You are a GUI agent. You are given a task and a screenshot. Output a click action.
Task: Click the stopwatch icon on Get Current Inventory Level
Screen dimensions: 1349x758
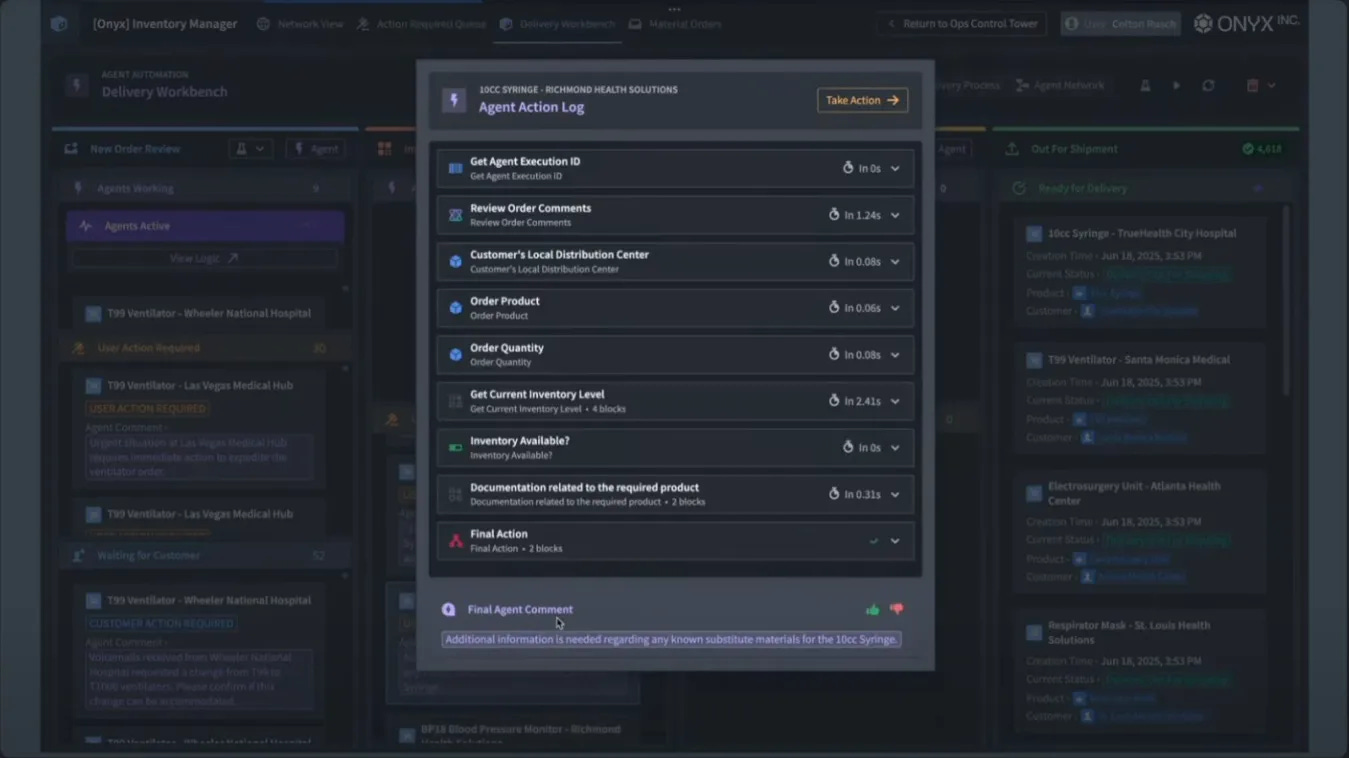[x=834, y=401]
